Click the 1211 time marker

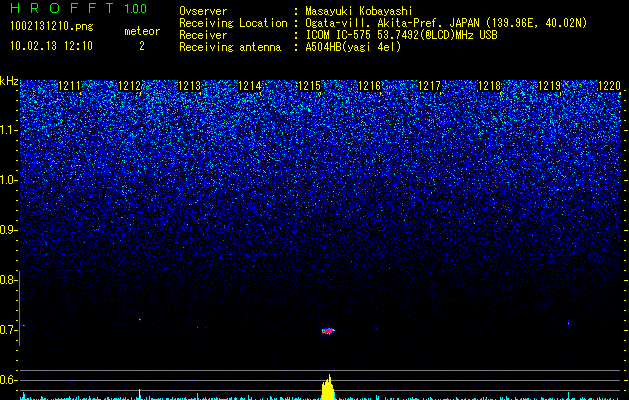click(69, 86)
